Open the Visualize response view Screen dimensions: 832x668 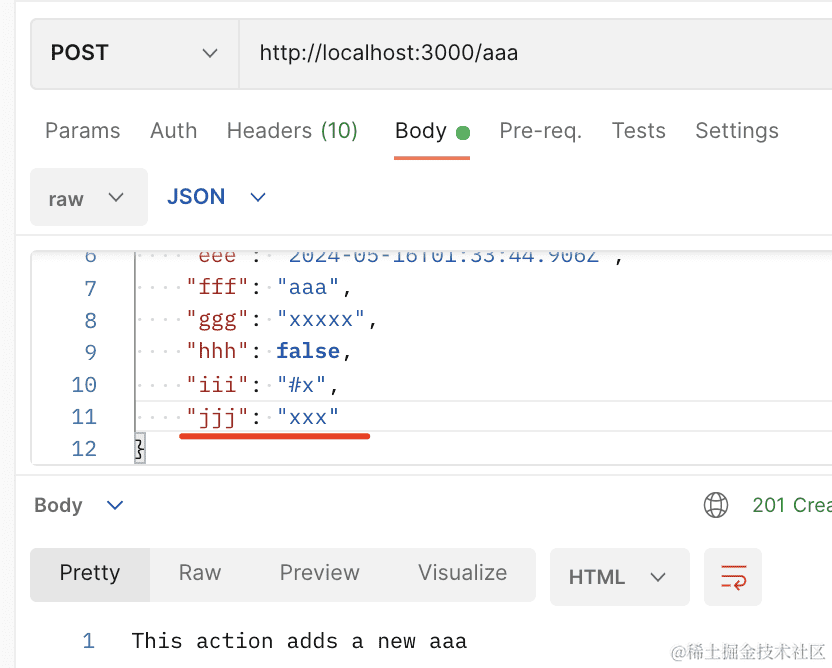coord(462,573)
